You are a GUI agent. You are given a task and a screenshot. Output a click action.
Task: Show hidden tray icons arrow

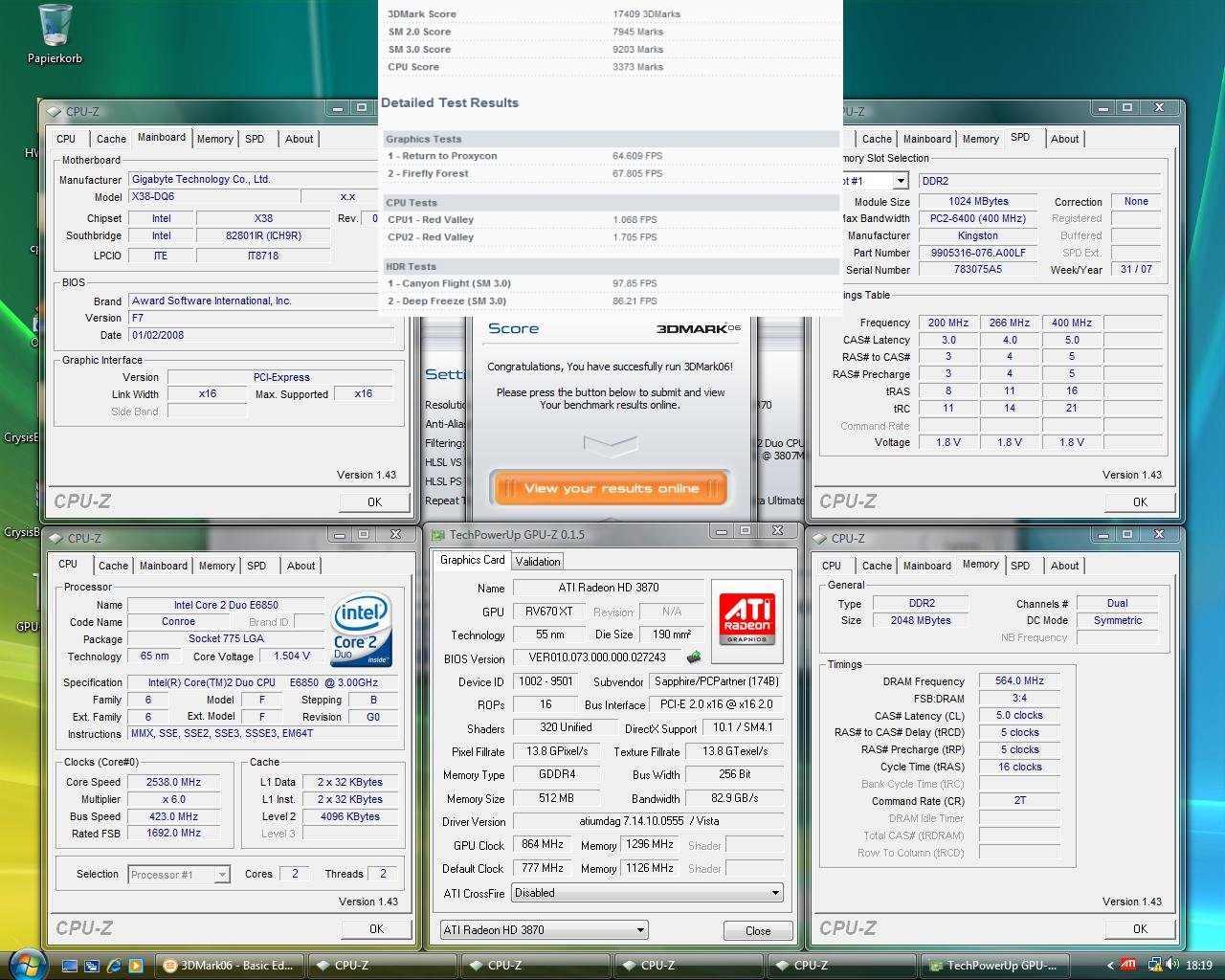[1110, 966]
